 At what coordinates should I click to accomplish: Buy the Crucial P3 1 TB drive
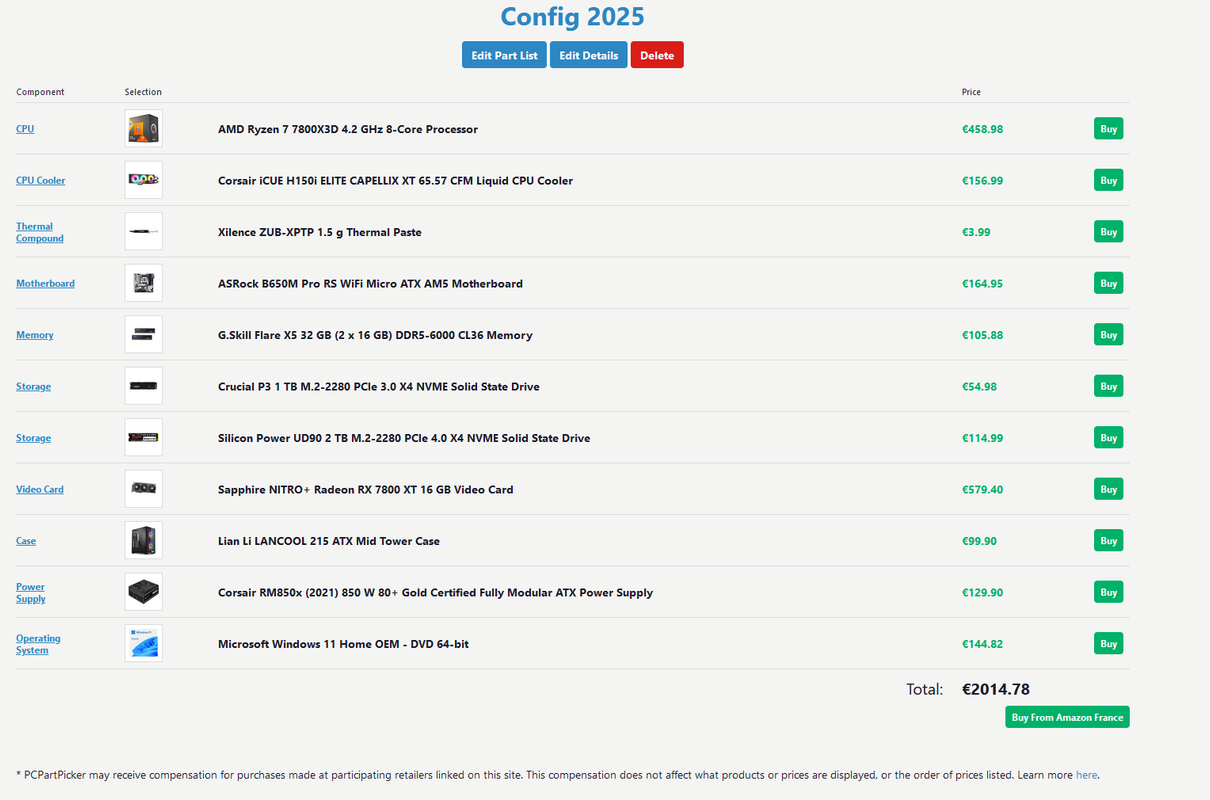coord(1108,386)
